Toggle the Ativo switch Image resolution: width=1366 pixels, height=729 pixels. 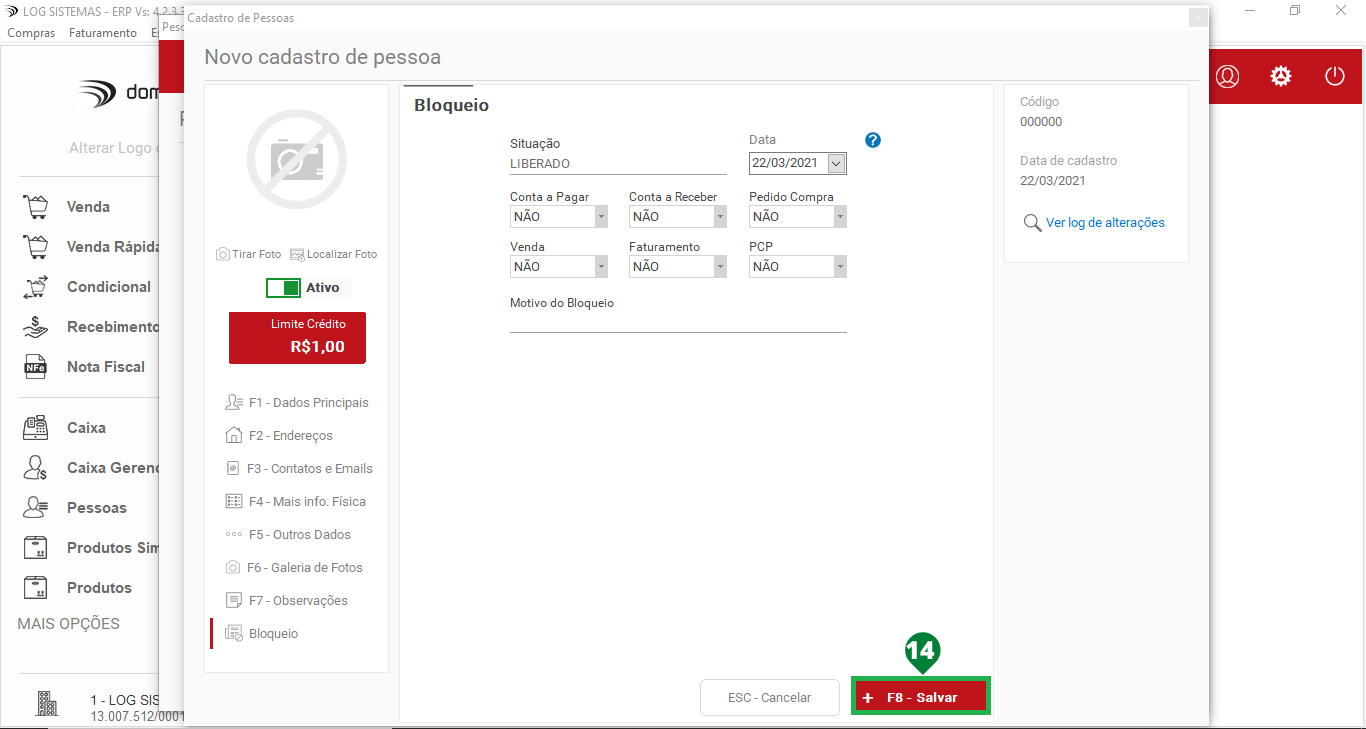click(x=283, y=288)
